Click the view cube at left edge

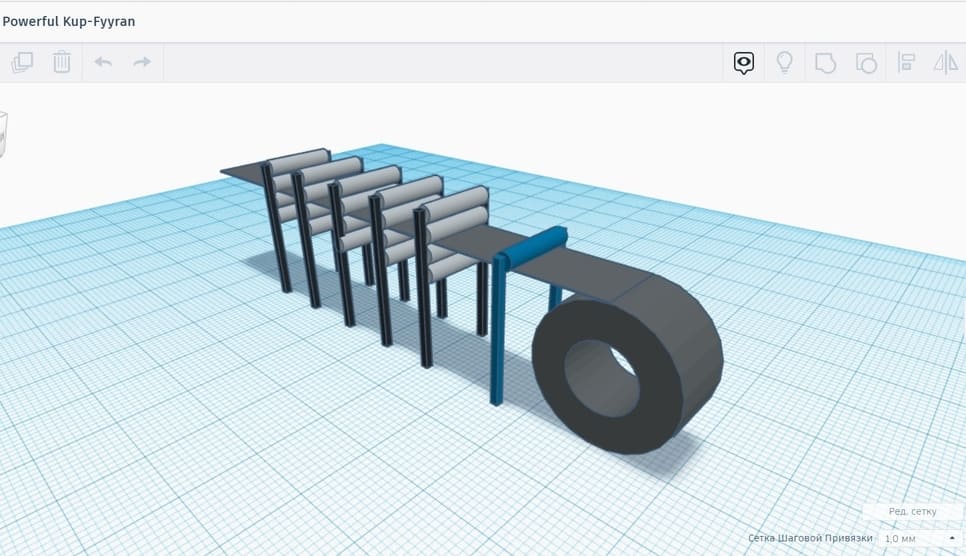point(3,134)
